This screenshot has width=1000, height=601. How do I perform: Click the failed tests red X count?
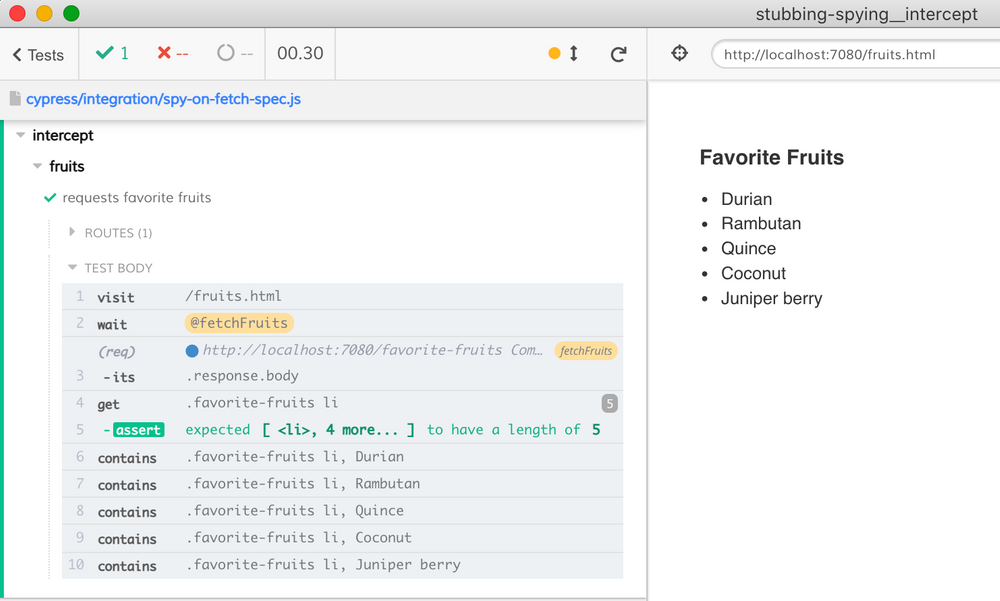click(x=172, y=54)
